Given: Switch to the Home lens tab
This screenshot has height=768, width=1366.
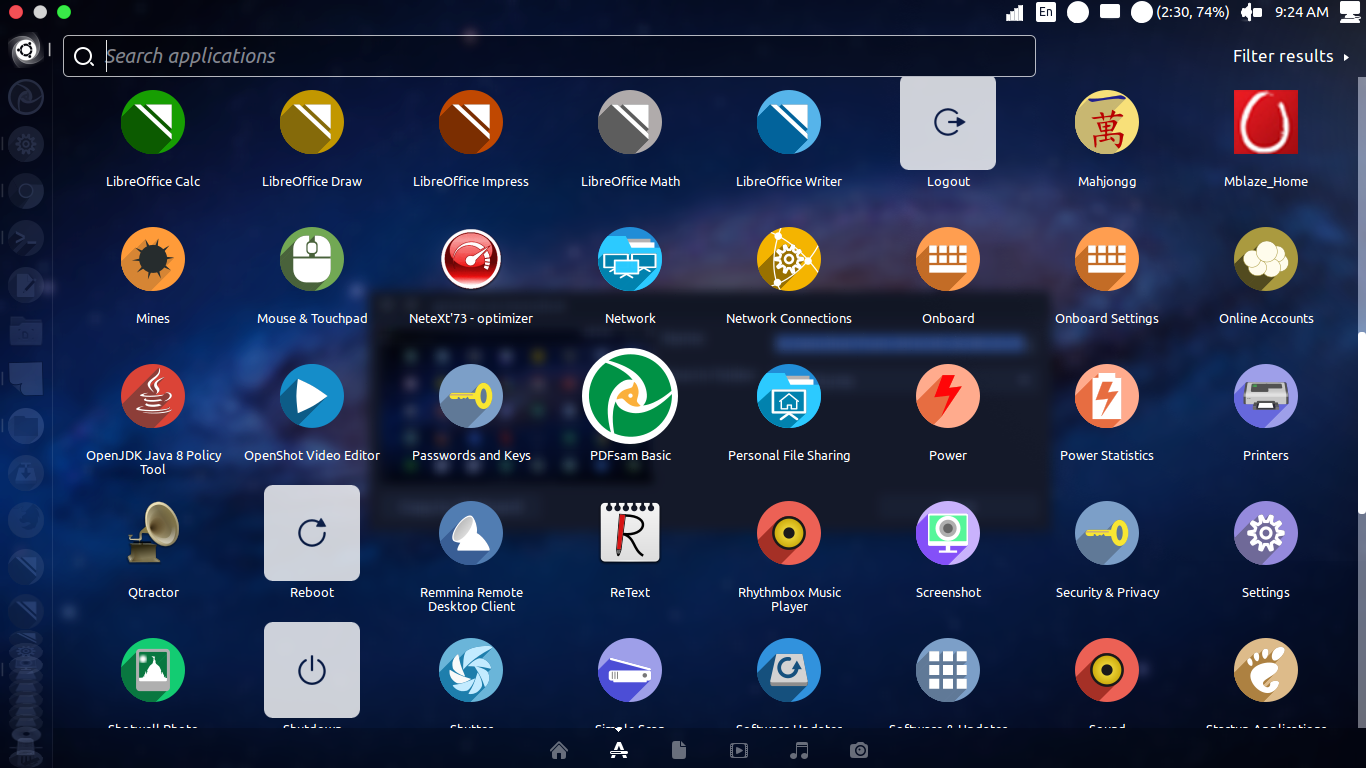Looking at the screenshot, I should point(559,750).
